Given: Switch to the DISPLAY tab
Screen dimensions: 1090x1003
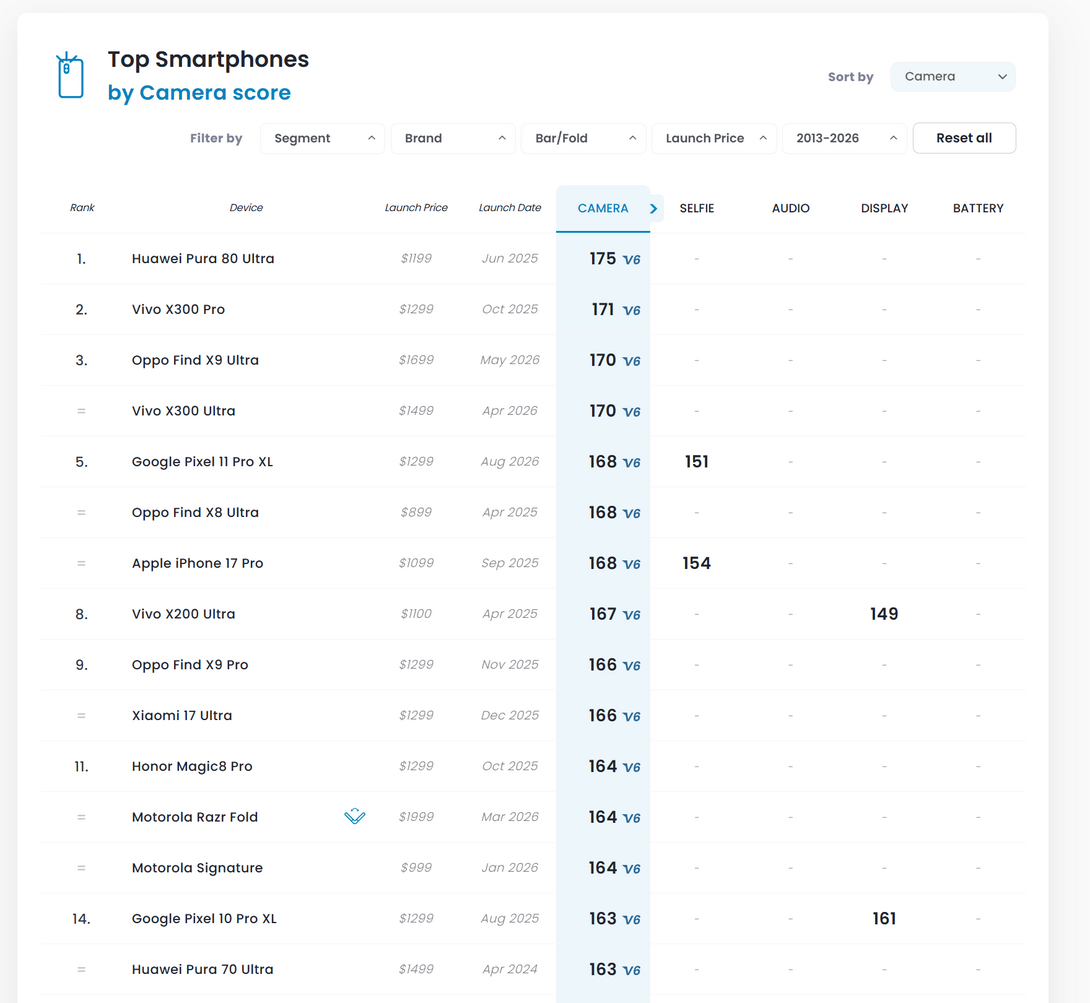Looking at the screenshot, I should [x=884, y=209].
